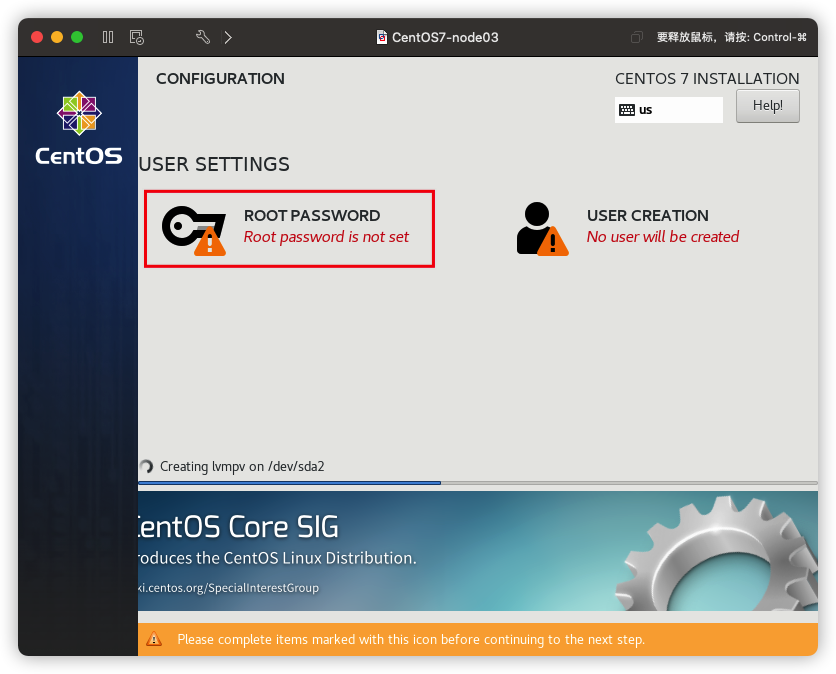Click the 'Please complete items marked' warning message

[x=411, y=639]
